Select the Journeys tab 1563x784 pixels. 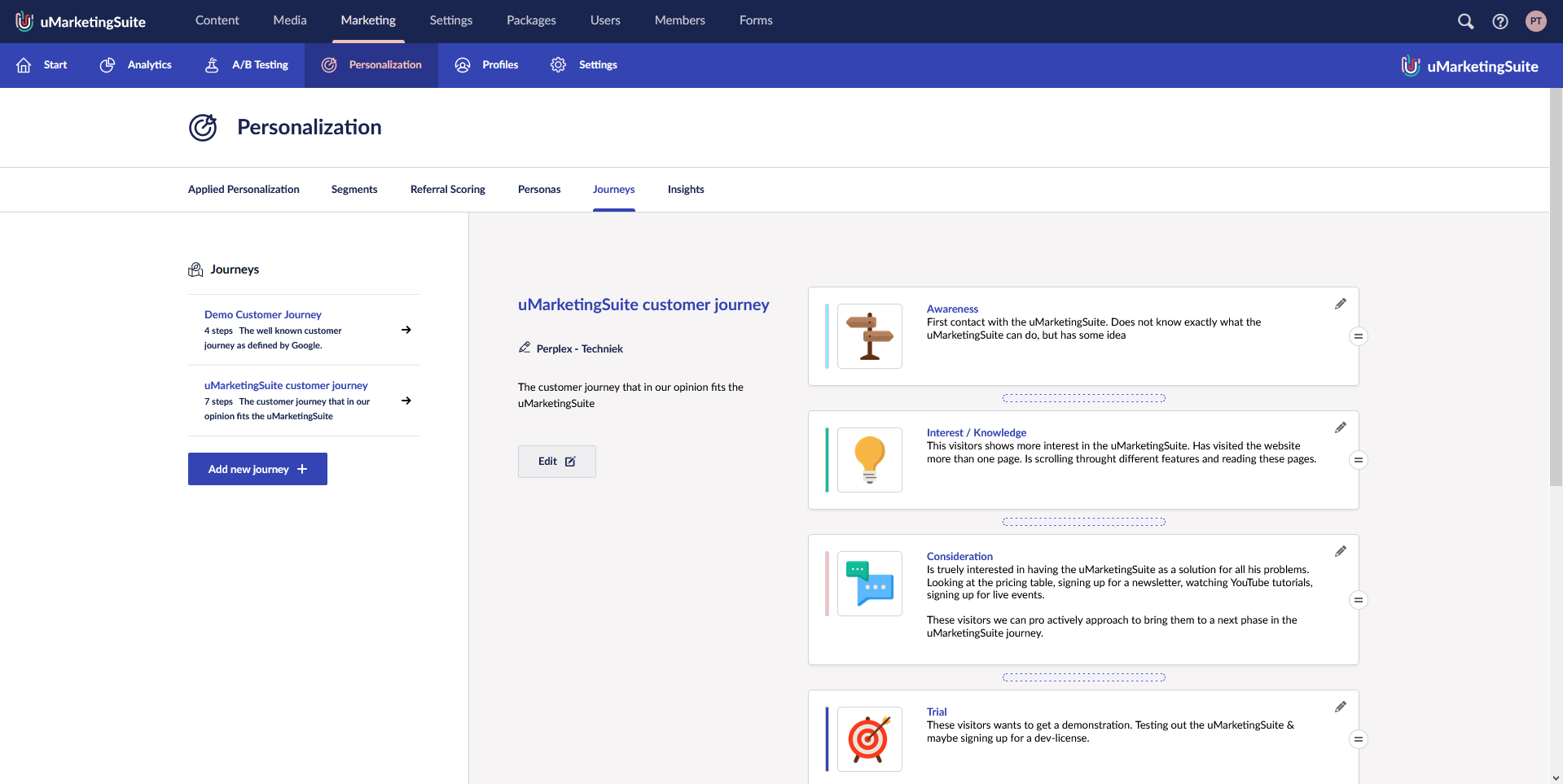coord(614,190)
